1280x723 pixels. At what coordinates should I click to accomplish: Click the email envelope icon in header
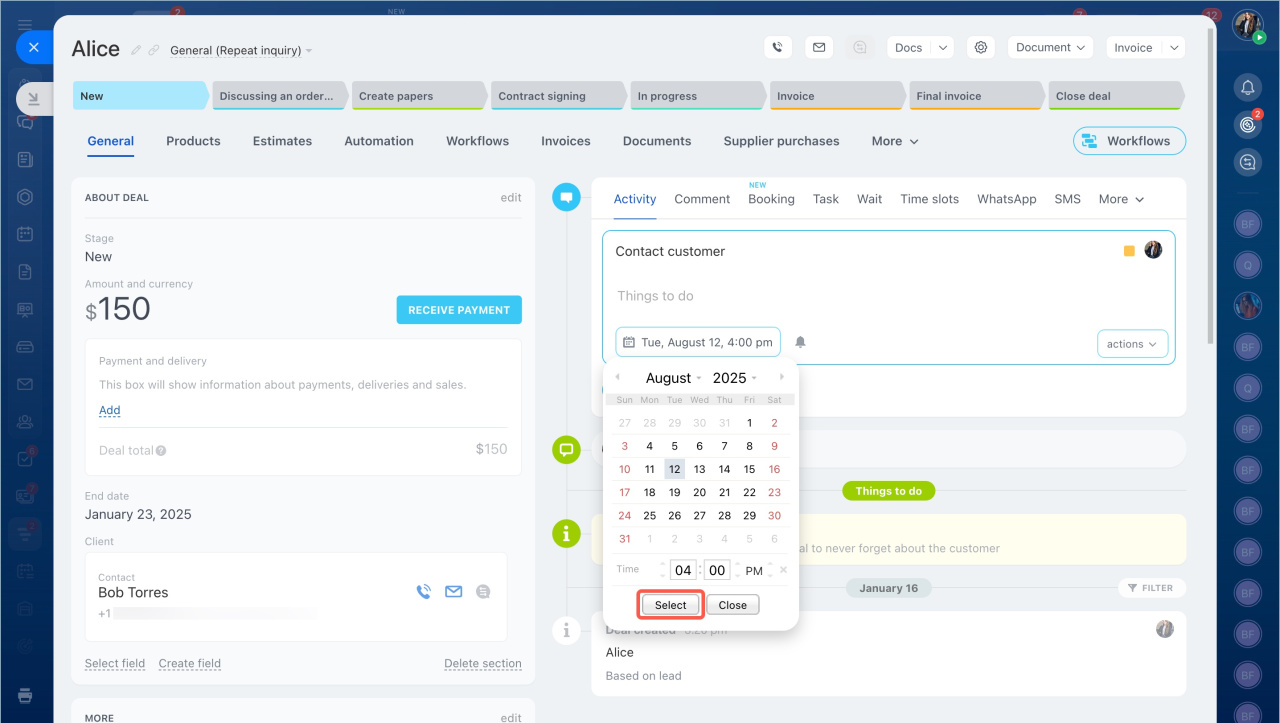819,47
